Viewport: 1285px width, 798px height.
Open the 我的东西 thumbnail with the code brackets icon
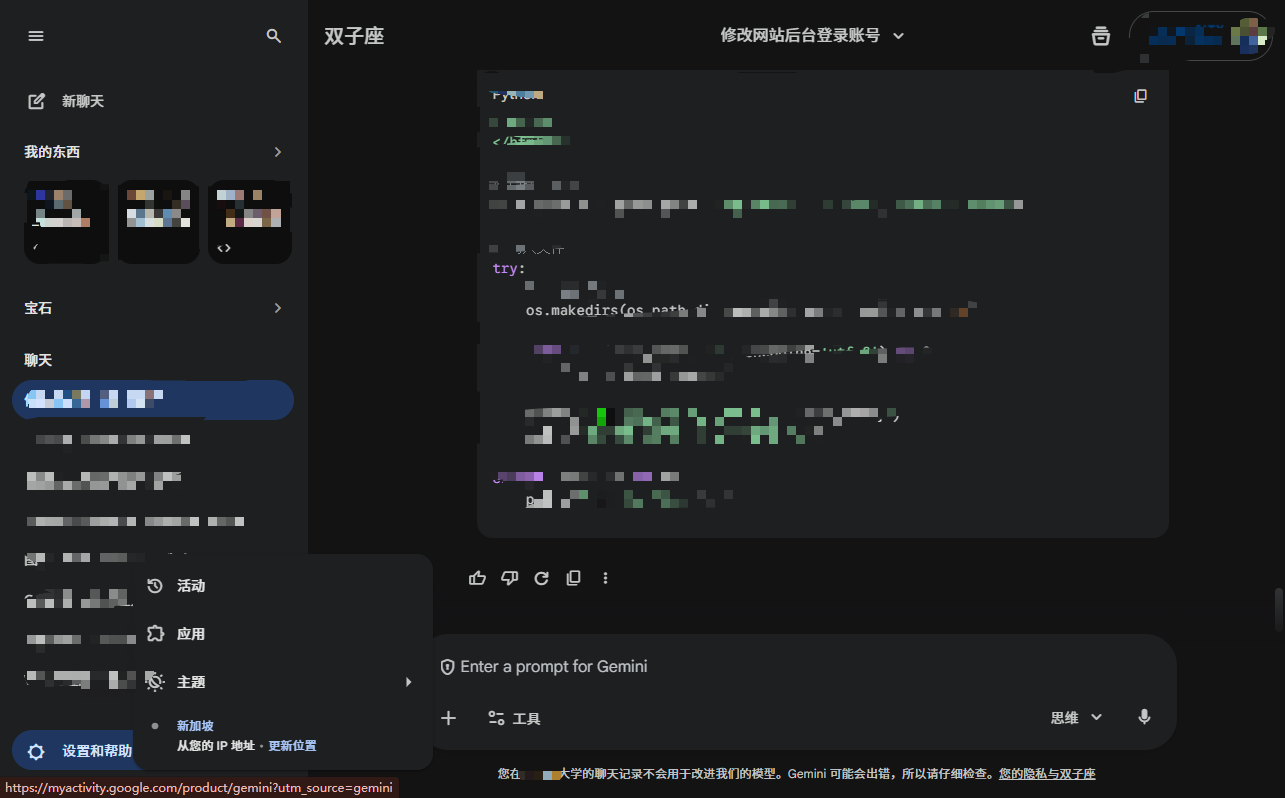point(249,222)
